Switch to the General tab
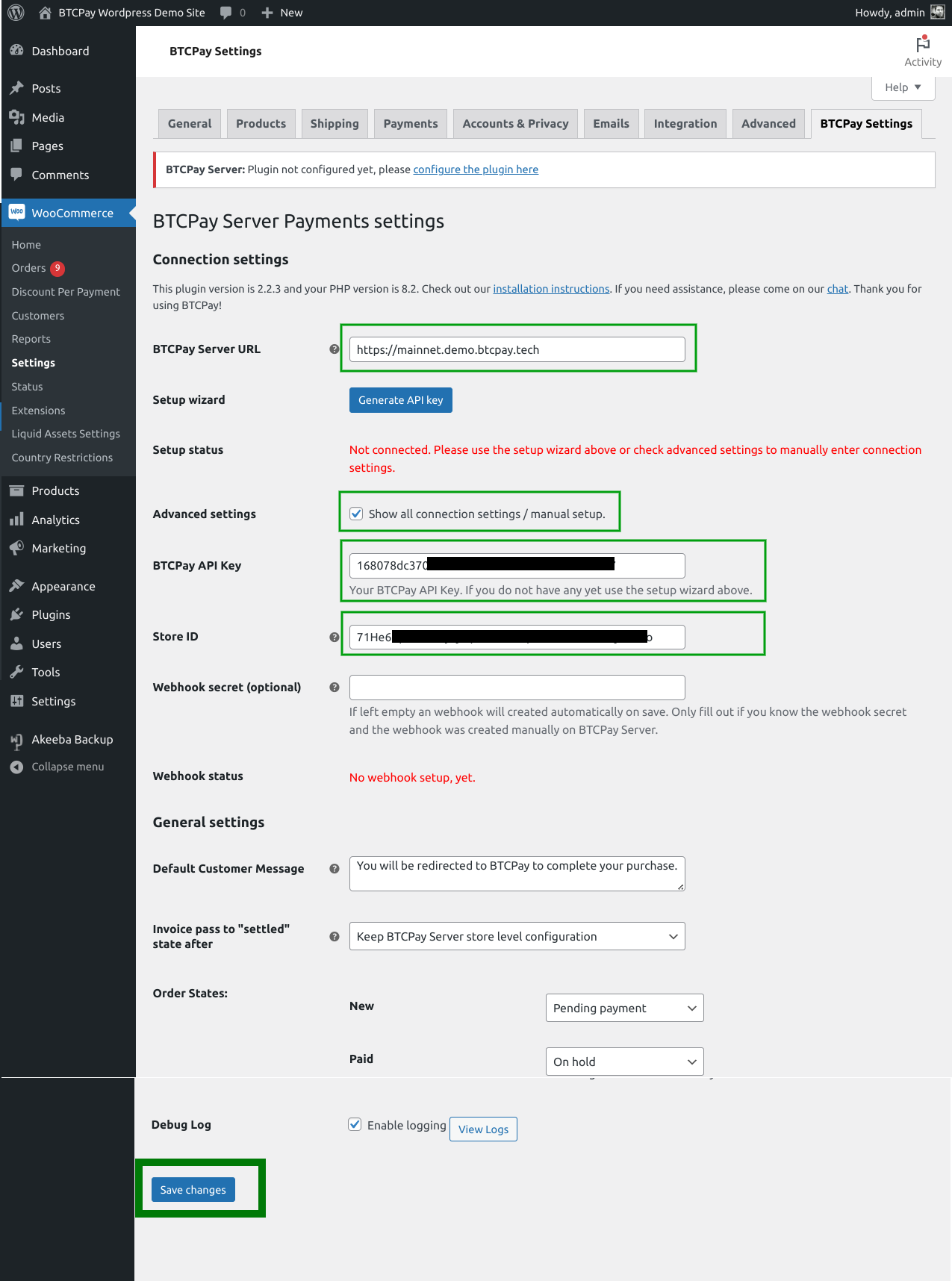Image resolution: width=952 pixels, height=1281 pixels. click(190, 124)
